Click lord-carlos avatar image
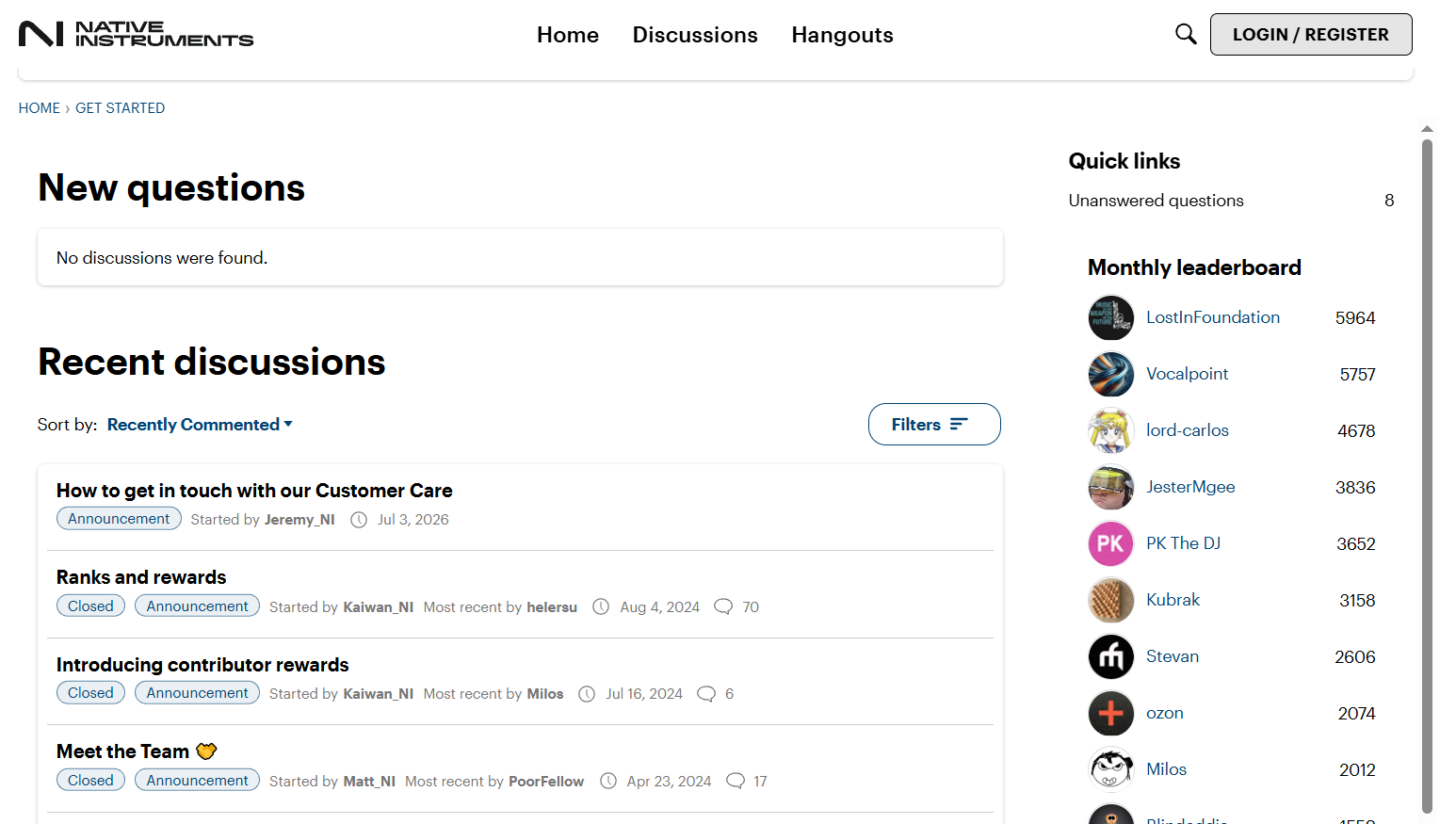1456x824 pixels. (1111, 431)
